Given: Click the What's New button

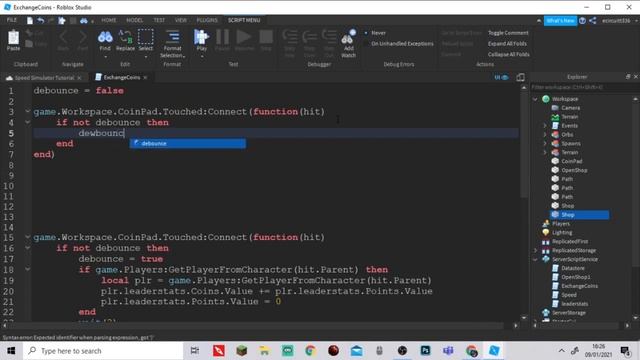Looking at the screenshot, I should coord(560,20).
